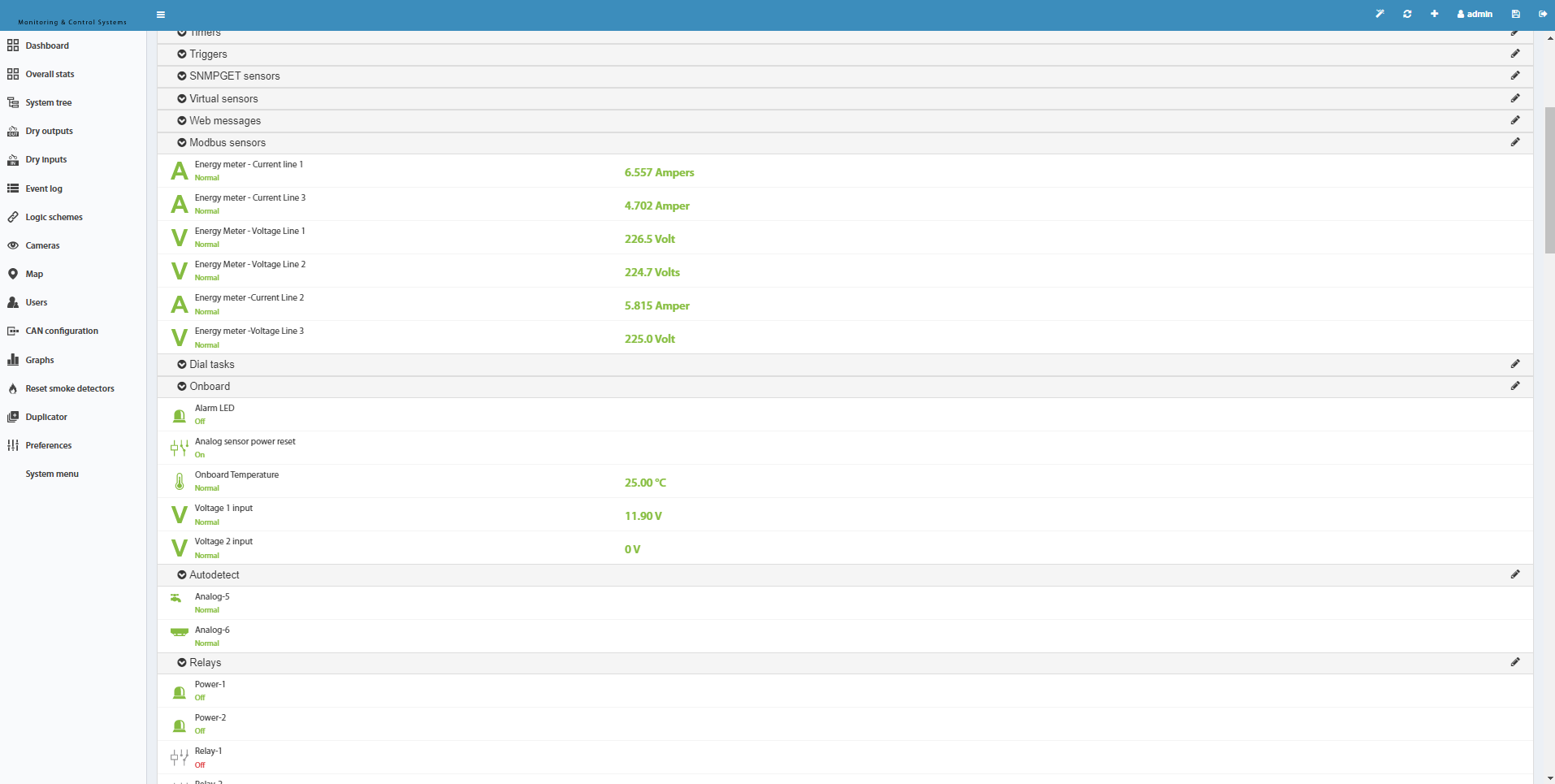
Task: Click the plus add icon in the top bar
Action: click(x=1435, y=14)
